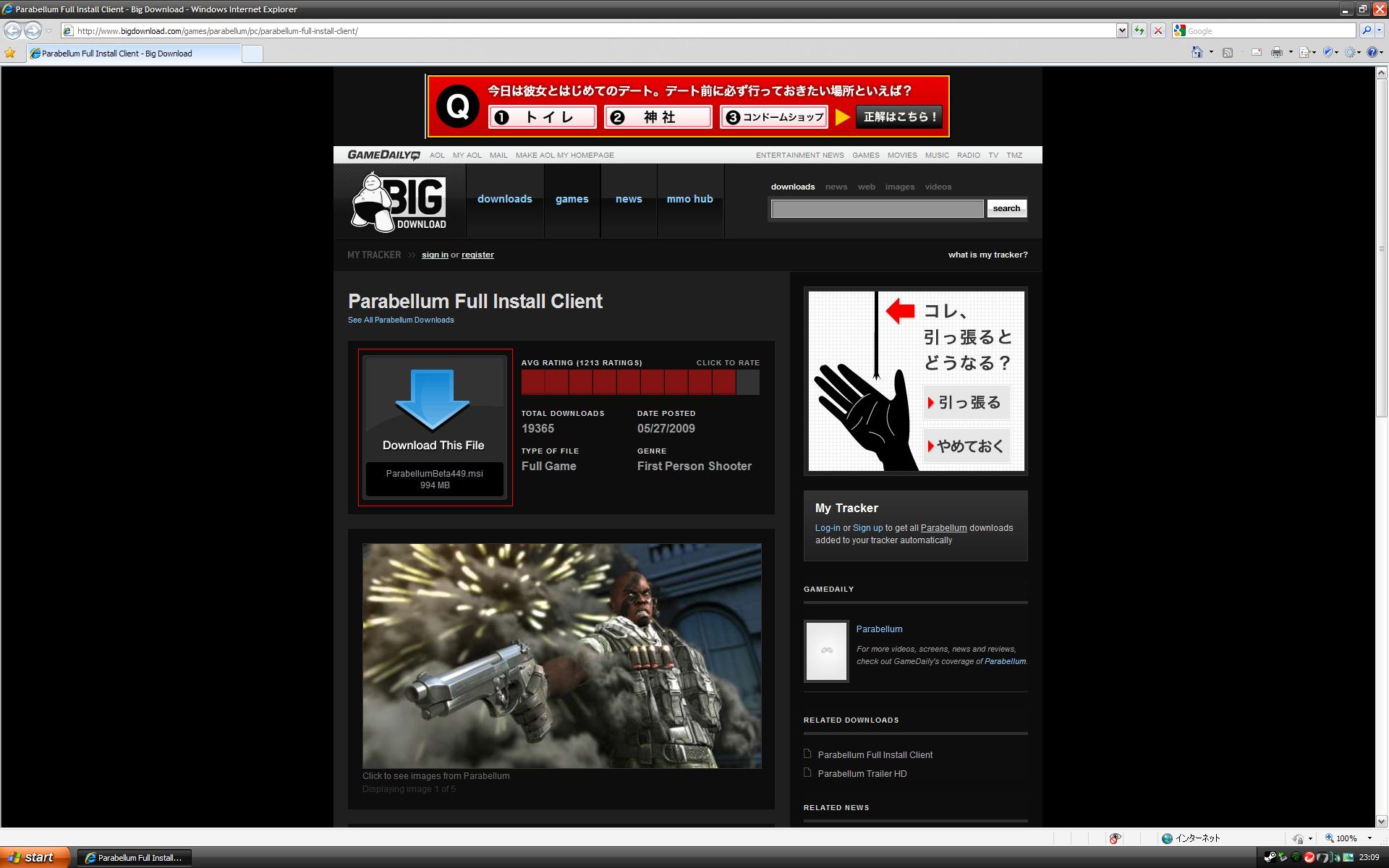Click the Japanese ad '引っ張る' button
The width and height of the screenshot is (1389, 868).
click(x=967, y=403)
